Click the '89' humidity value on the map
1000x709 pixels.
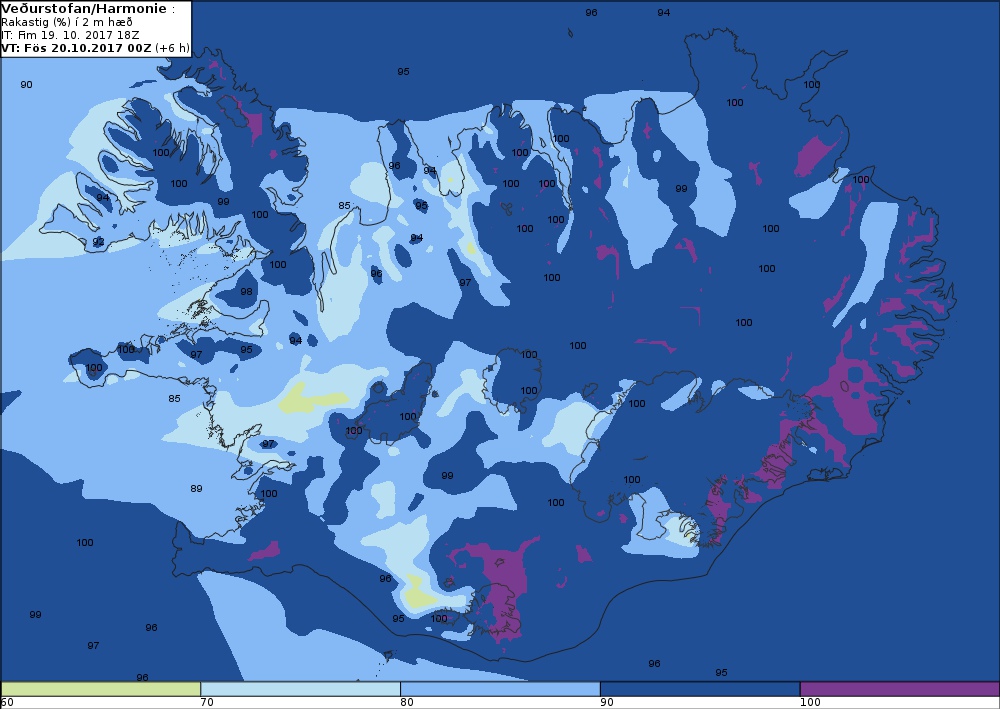(196, 488)
